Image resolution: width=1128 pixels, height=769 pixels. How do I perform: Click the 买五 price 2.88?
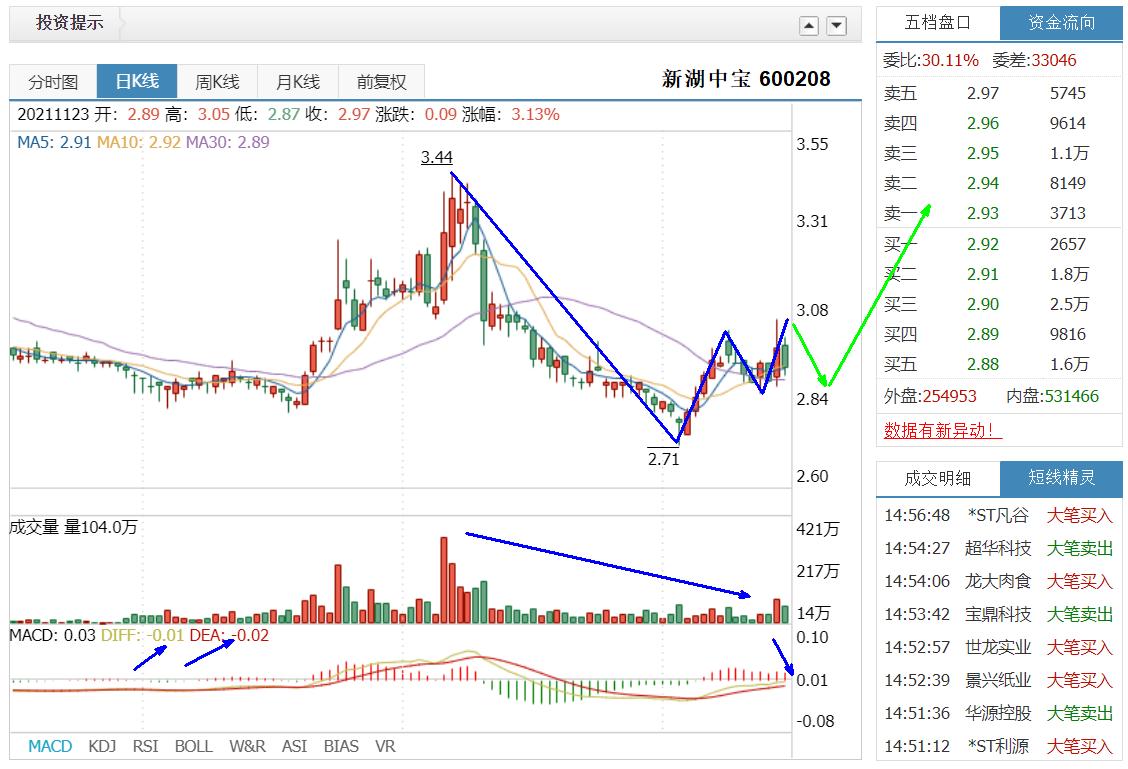(x=983, y=364)
